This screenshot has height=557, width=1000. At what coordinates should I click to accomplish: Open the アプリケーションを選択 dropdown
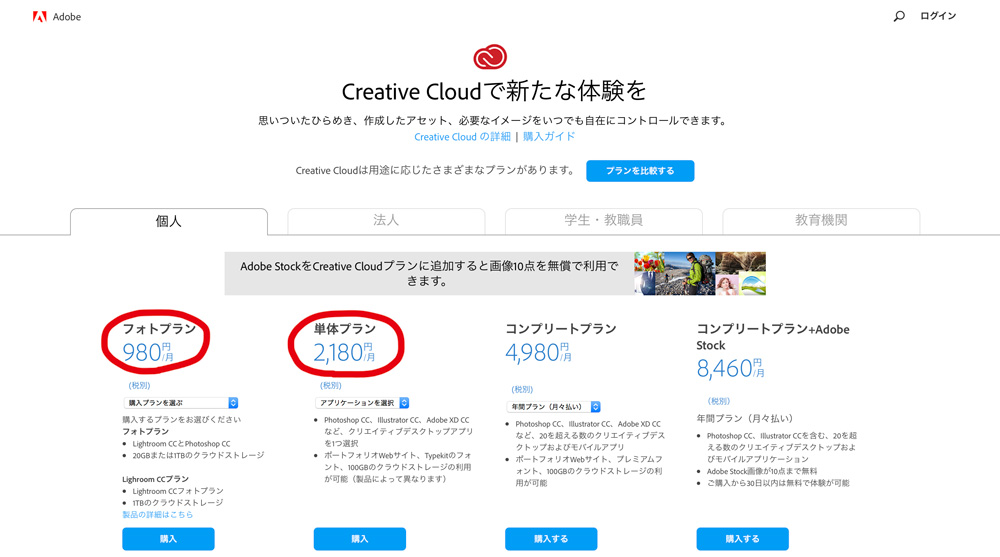(x=362, y=403)
